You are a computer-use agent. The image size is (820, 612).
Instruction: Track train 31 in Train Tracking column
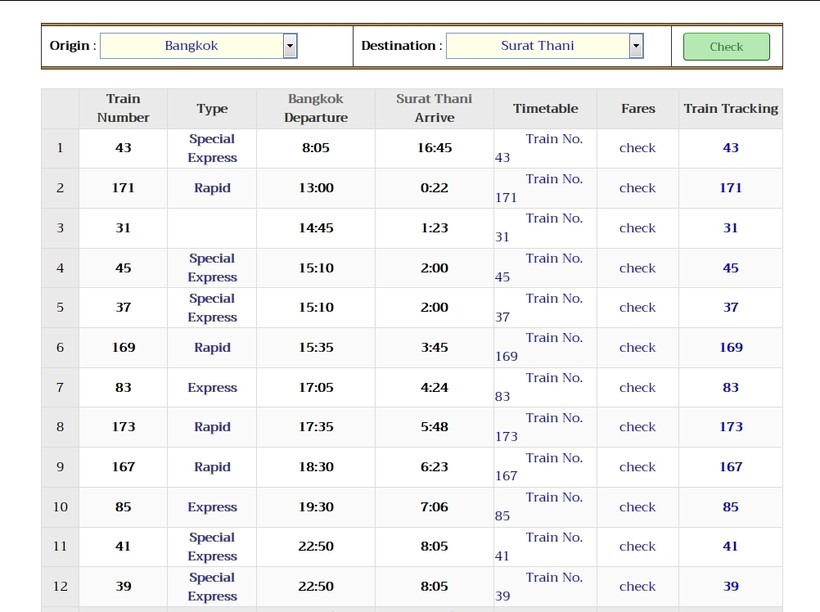pos(730,228)
